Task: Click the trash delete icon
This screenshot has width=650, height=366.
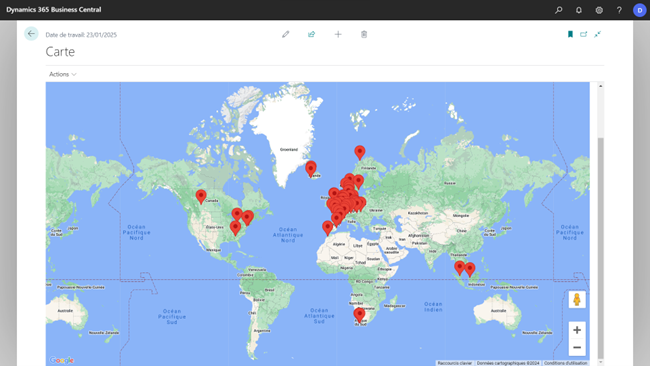Action: pyautogui.click(x=364, y=34)
